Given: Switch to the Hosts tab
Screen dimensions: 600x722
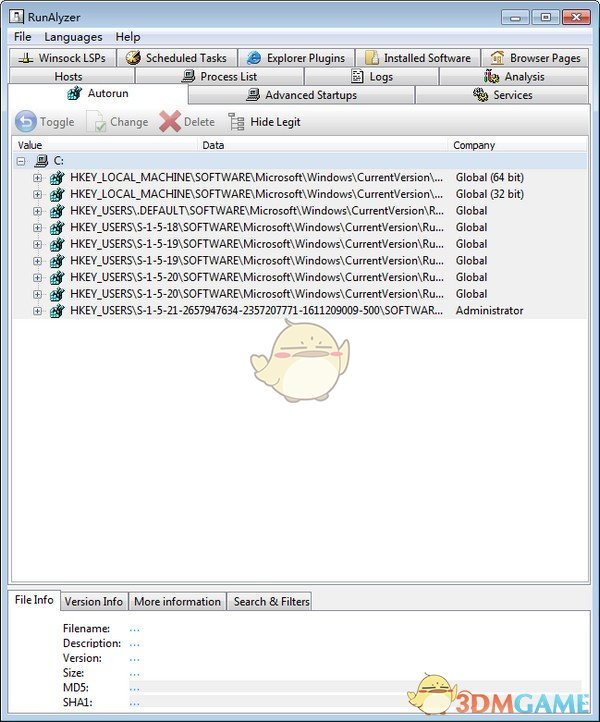Looking at the screenshot, I should (71, 76).
